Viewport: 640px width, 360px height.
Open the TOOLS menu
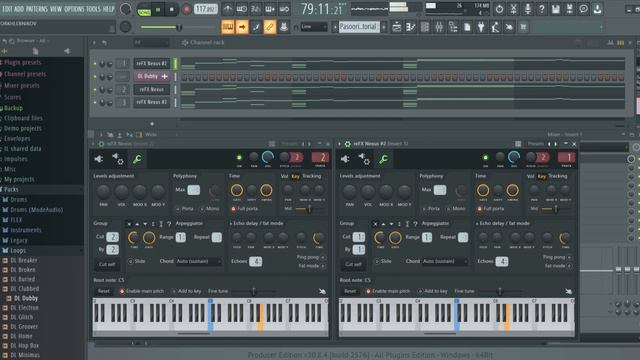[93, 9]
